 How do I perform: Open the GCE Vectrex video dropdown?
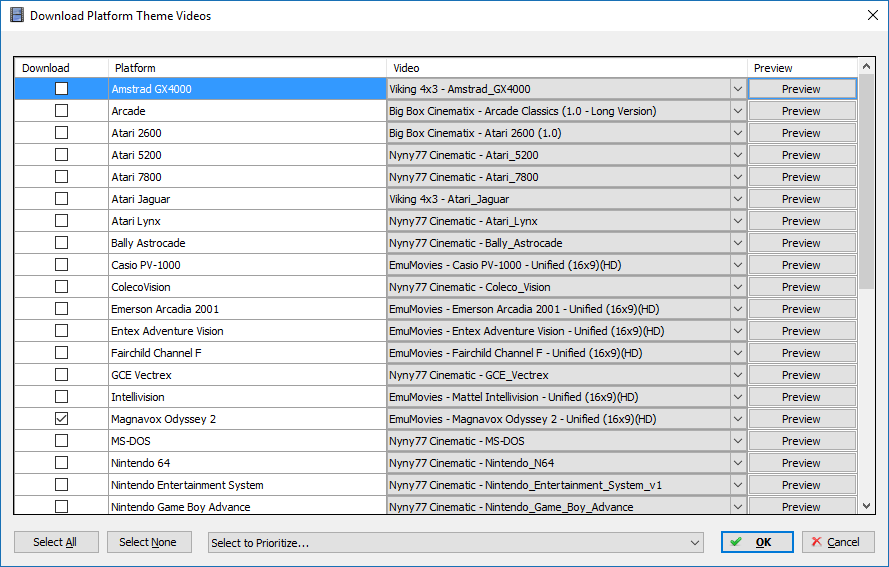[738, 375]
